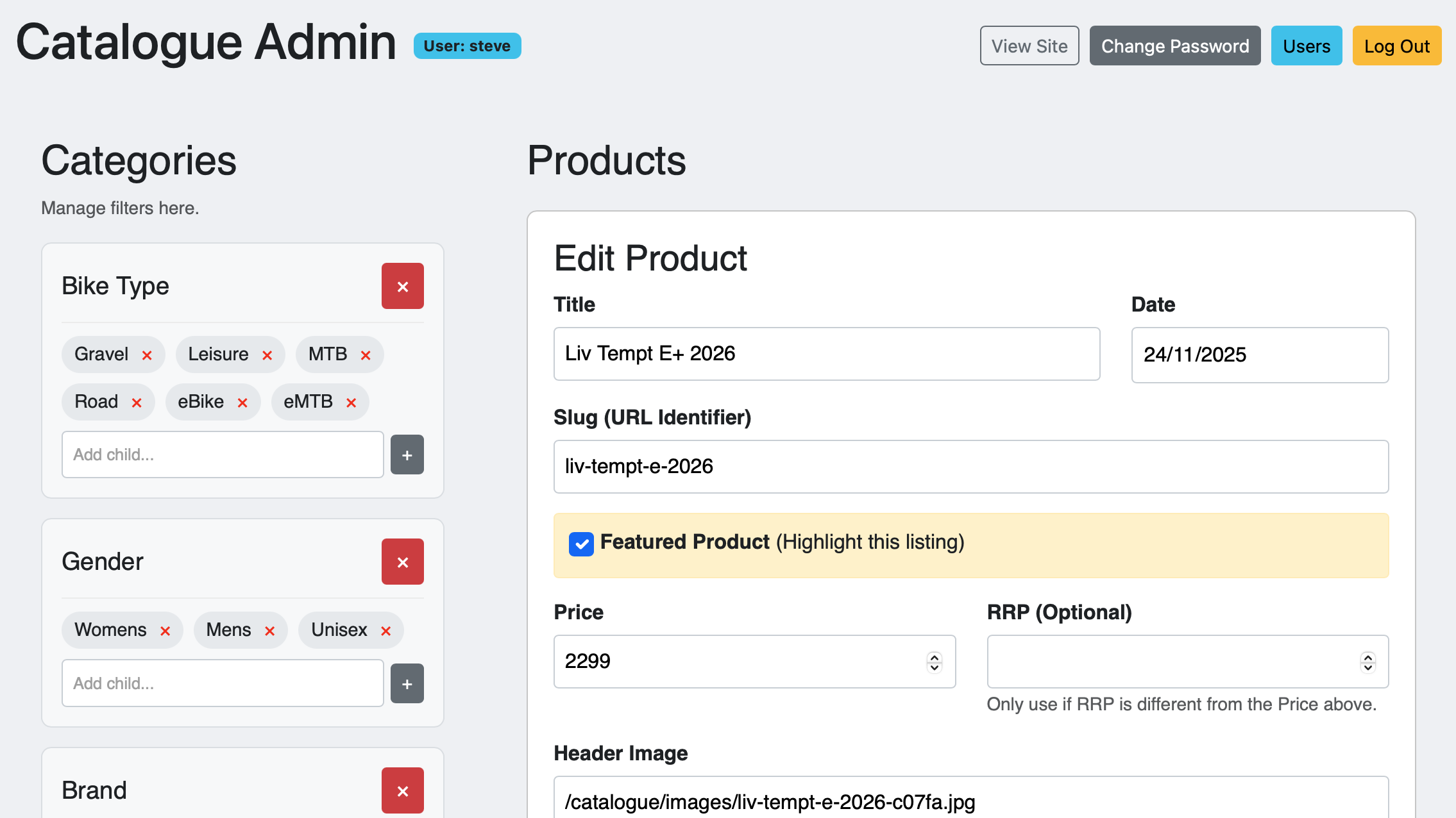Remove the Womens tag
1456x818 pixels.
click(165, 631)
